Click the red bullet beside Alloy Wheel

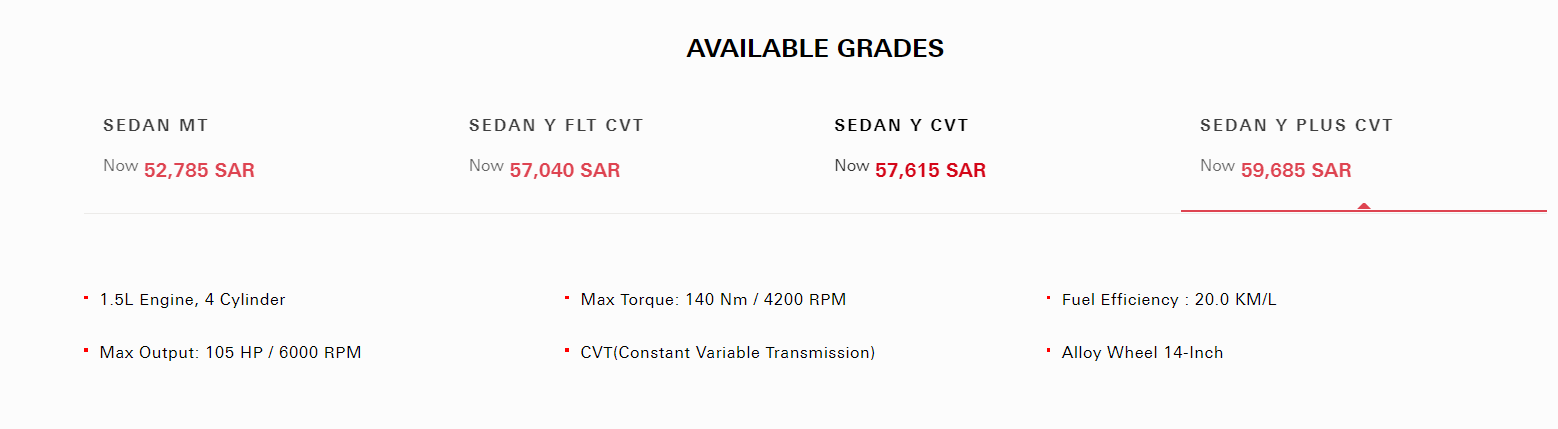[x=1048, y=350]
